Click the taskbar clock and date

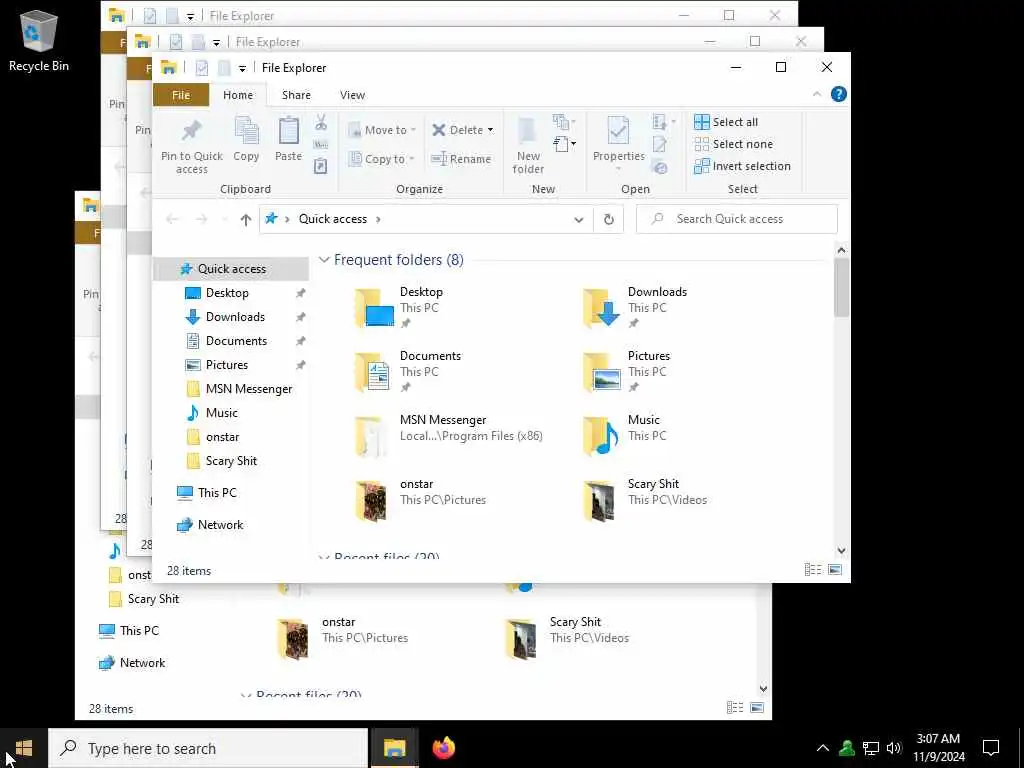pyautogui.click(x=938, y=748)
